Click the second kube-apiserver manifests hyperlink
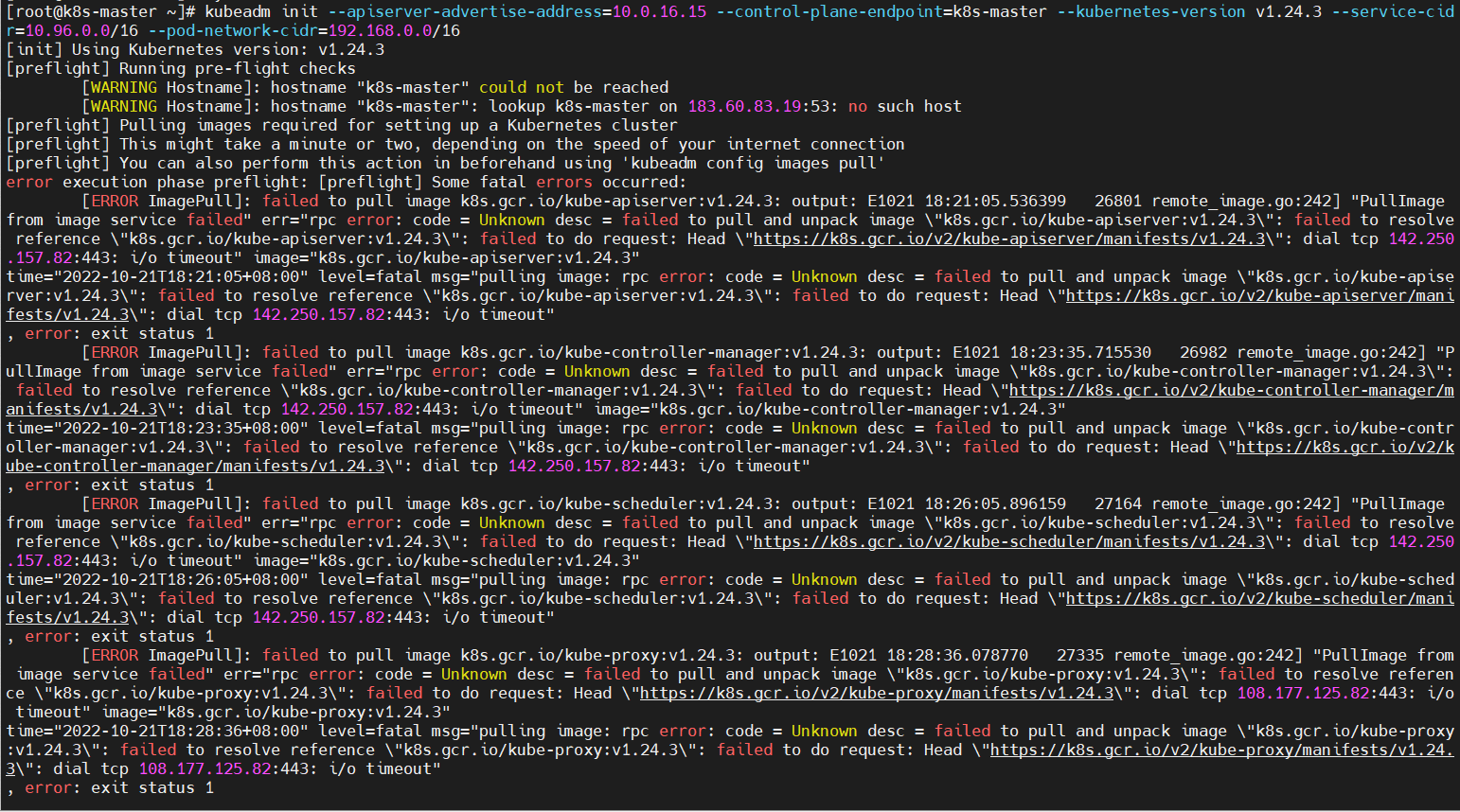Viewport: 1460px width, 812px height. point(1259,295)
